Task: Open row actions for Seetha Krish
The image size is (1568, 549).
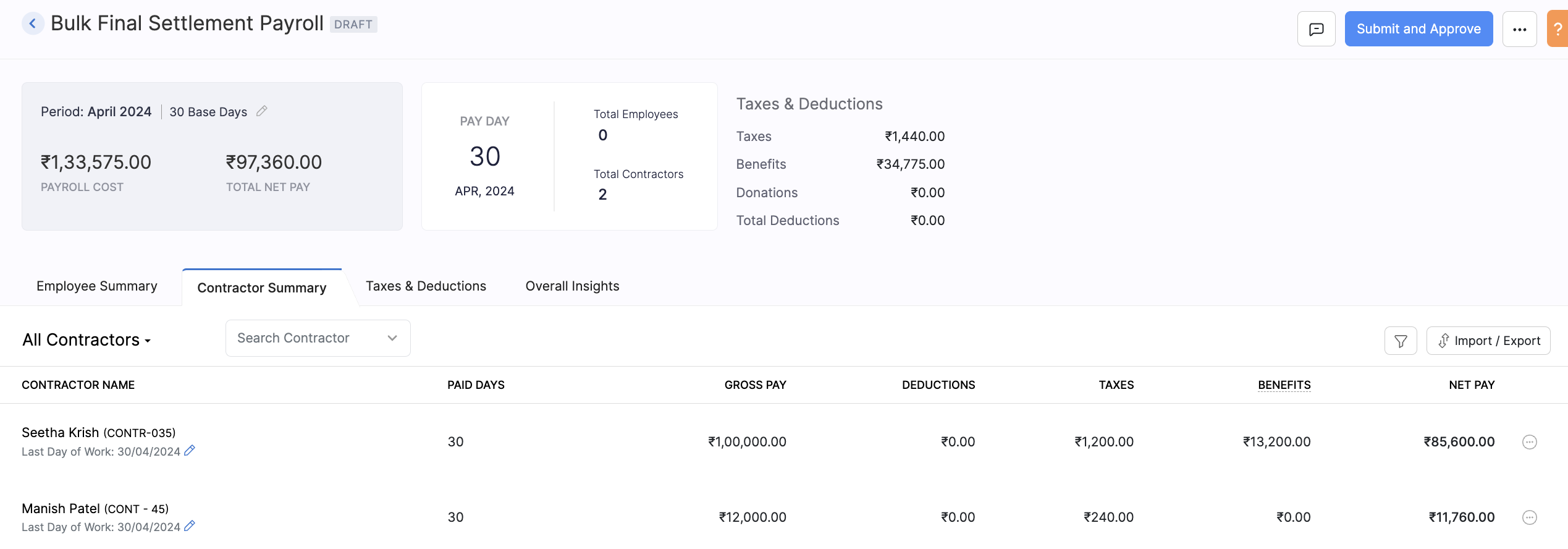Action: [1529, 442]
